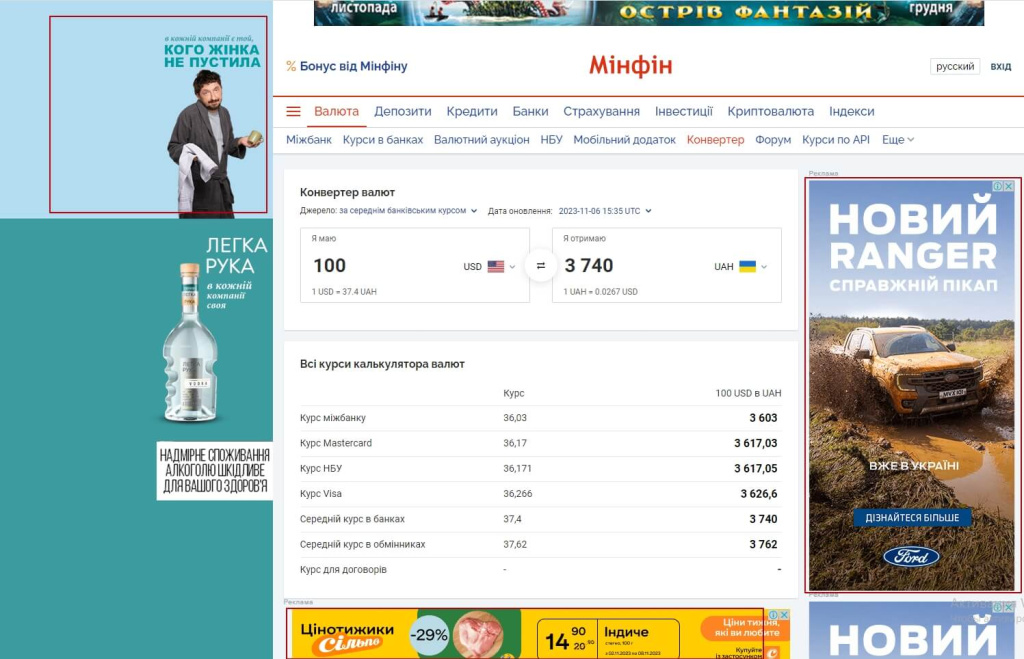Open the Індекси tab
Screen dimensions: 1024x659
pos(852,112)
